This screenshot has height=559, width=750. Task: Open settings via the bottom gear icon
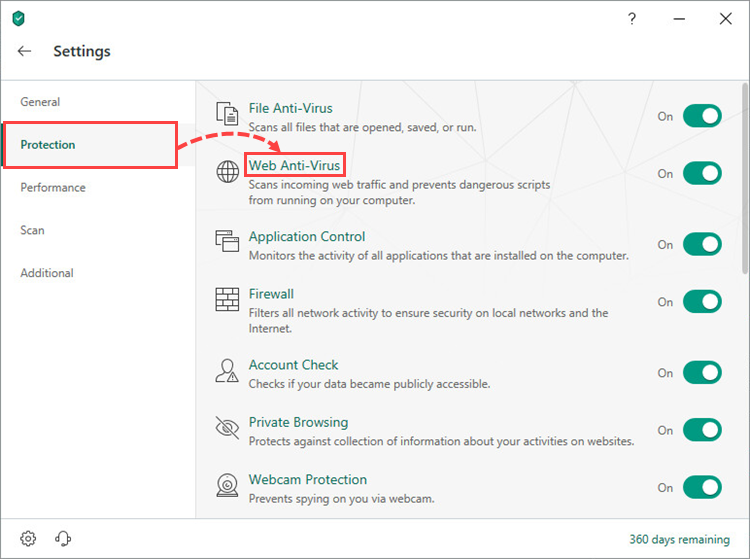coord(28,538)
